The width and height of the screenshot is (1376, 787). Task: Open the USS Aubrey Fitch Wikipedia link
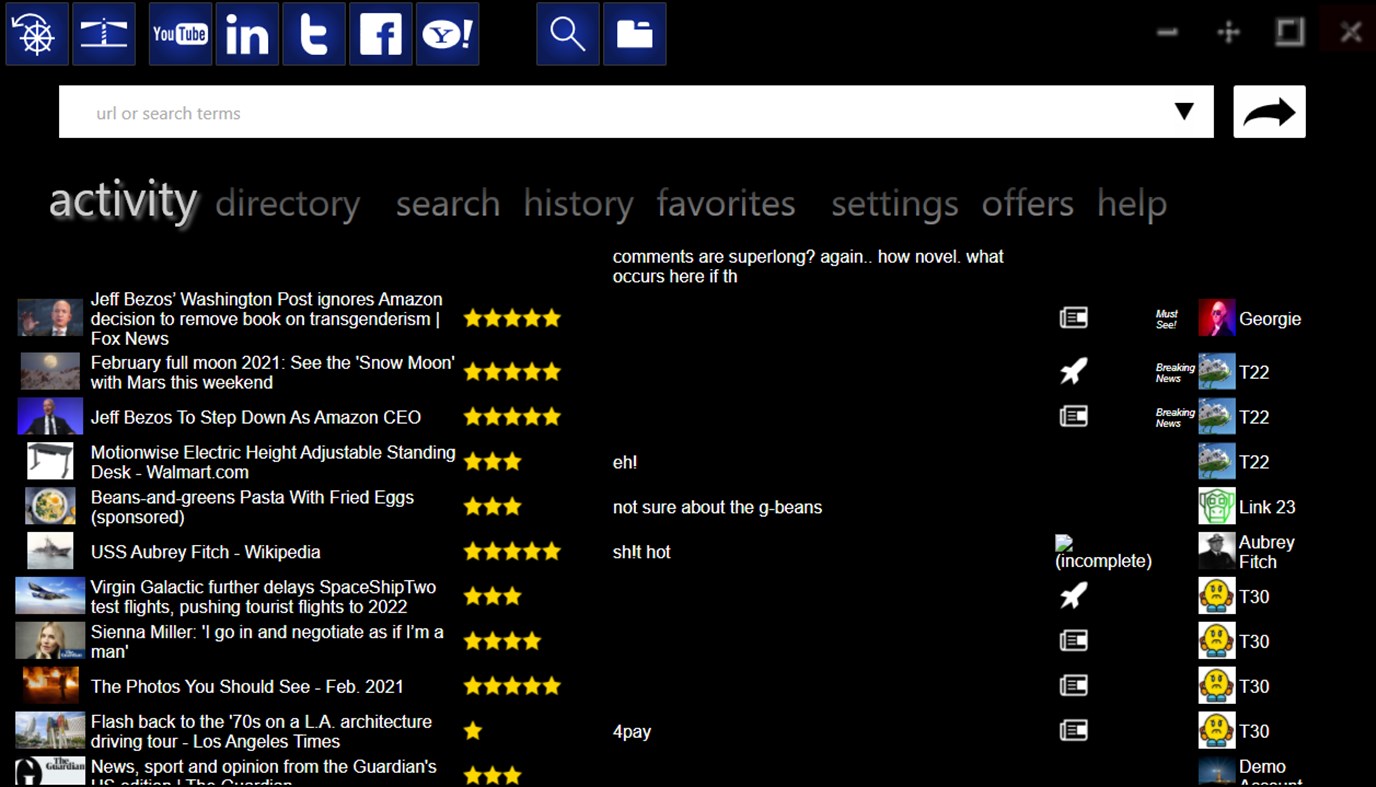205,551
